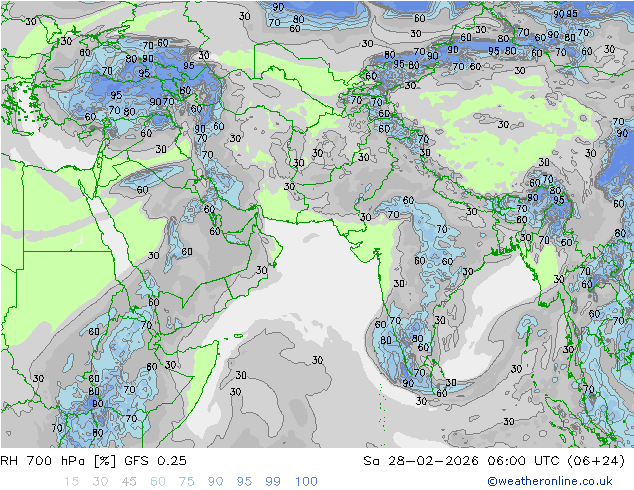Screen dimensions: 634x490
Task: Click the "06:00 UTC" time text
Action: pyautogui.click(x=523, y=461)
